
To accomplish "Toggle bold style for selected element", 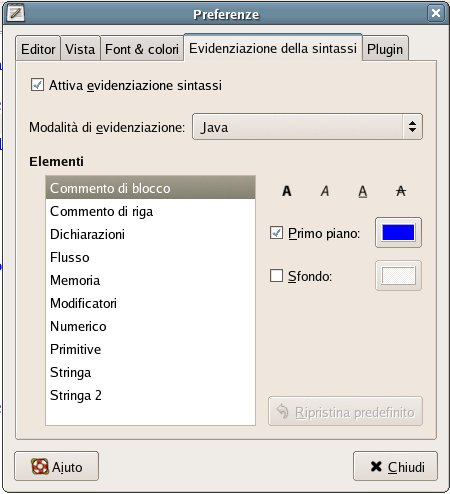I will pos(287,191).
